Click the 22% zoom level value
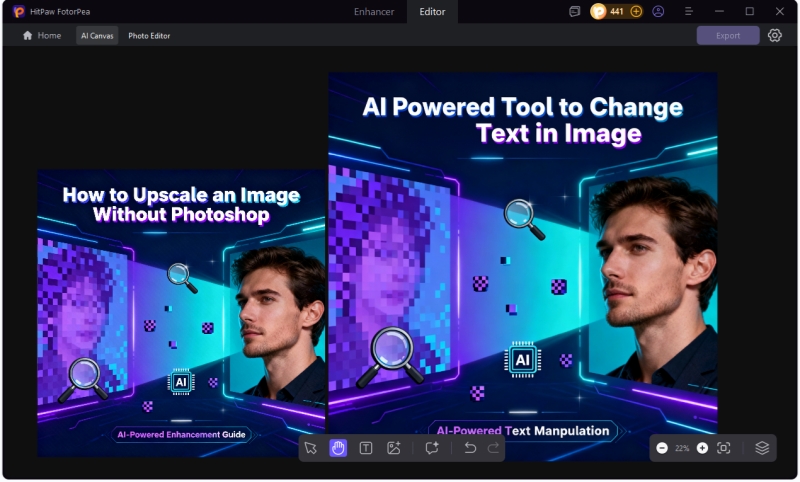 click(682, 448)
